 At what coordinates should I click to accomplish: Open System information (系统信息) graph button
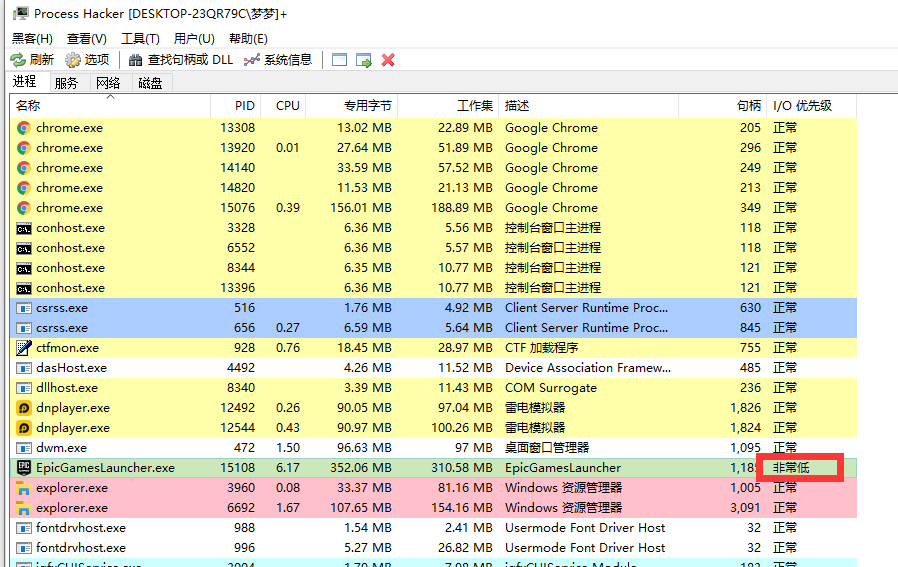point(278,60)
